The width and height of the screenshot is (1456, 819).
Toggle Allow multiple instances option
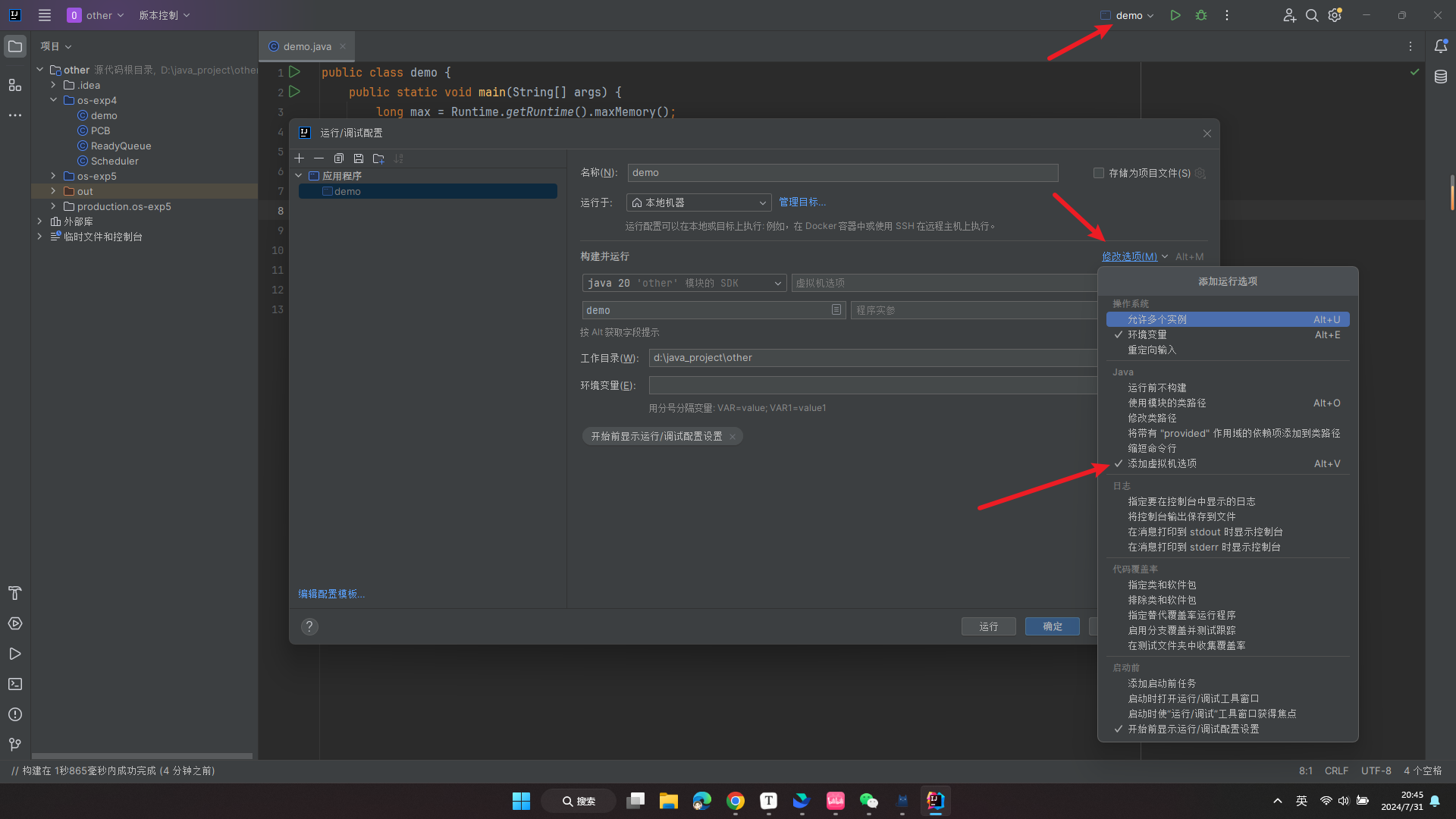pos(1228,319)
